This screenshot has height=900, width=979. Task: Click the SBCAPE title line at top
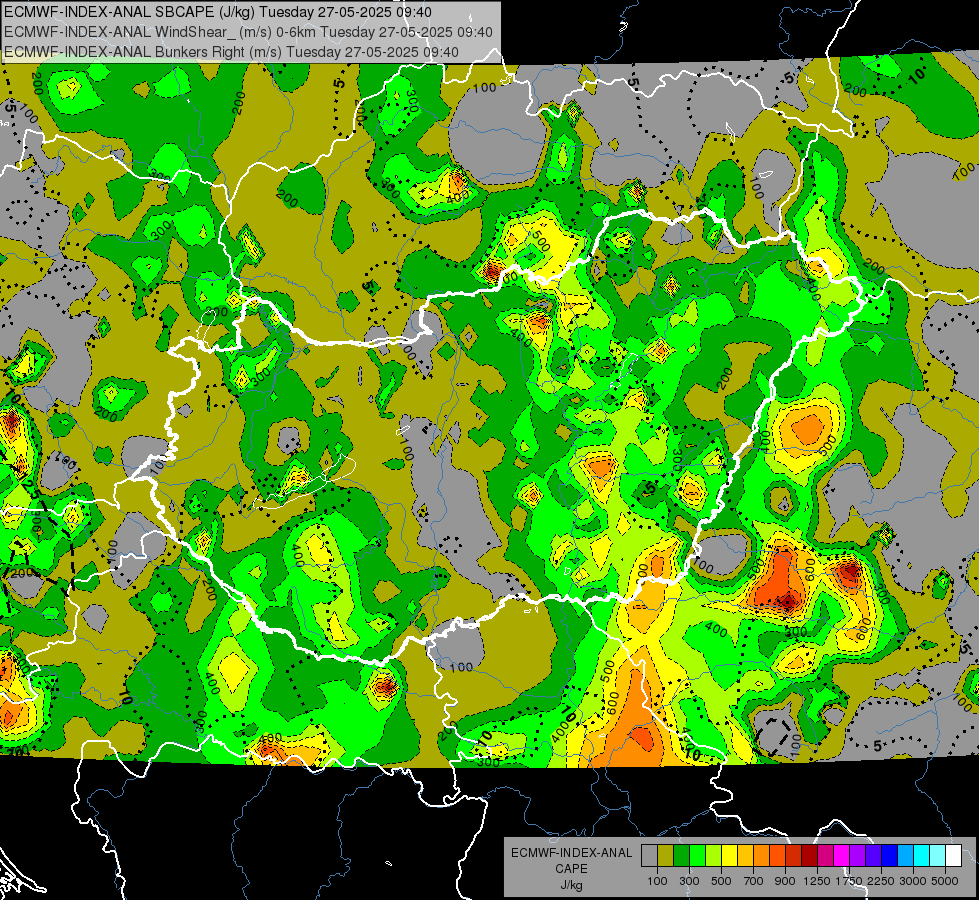tap(217, 12)
